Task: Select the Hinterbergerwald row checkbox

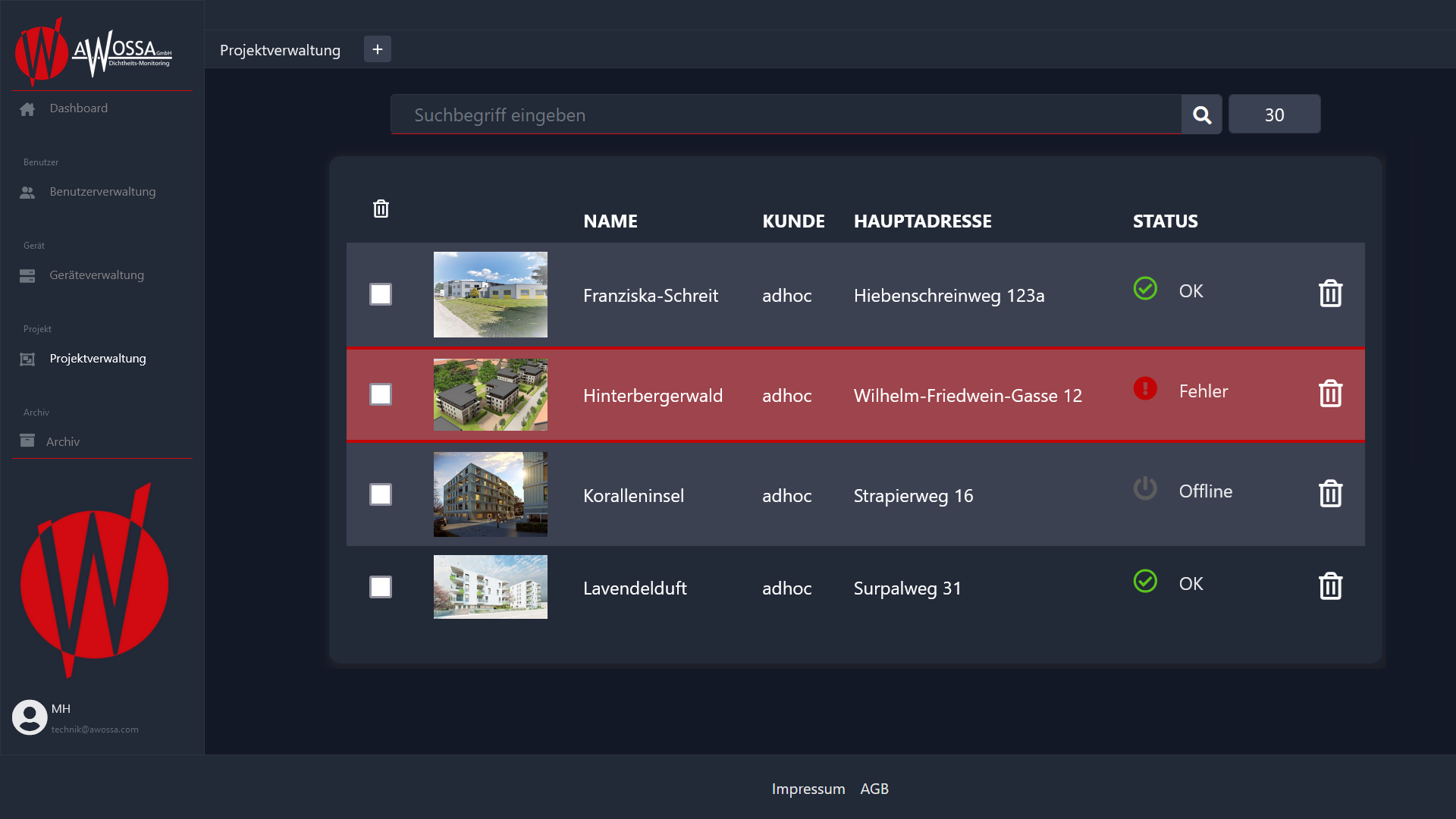Action: [x=381, y=394]
